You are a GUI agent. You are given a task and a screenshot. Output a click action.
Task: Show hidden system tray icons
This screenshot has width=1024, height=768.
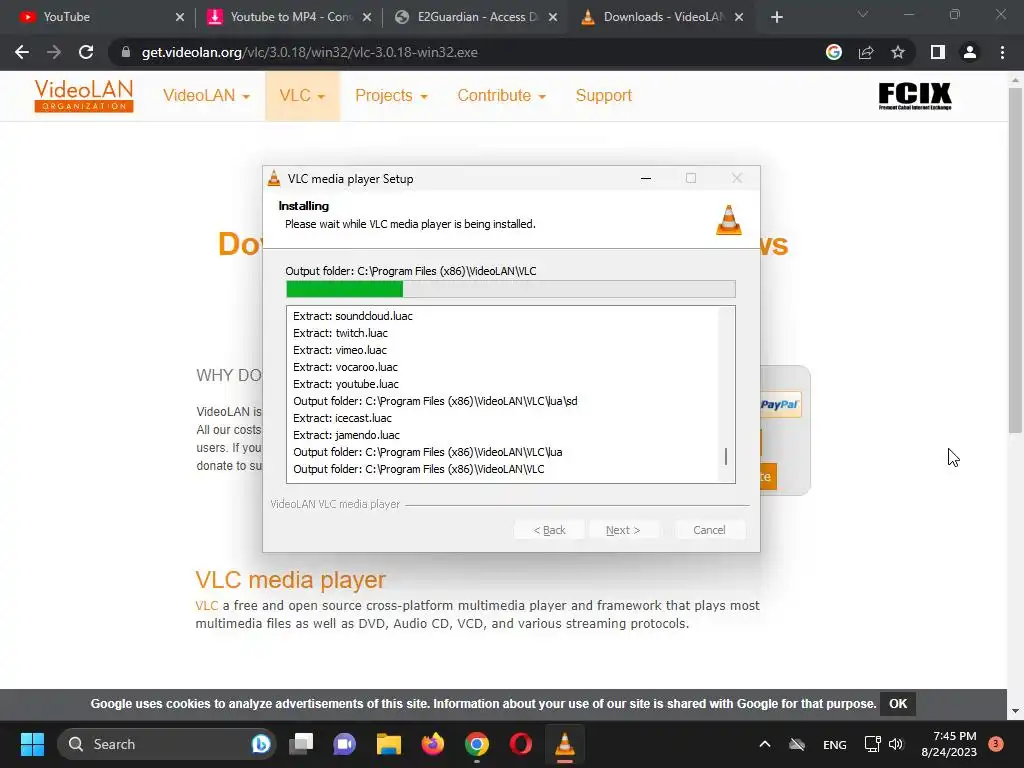click(765, 744)
